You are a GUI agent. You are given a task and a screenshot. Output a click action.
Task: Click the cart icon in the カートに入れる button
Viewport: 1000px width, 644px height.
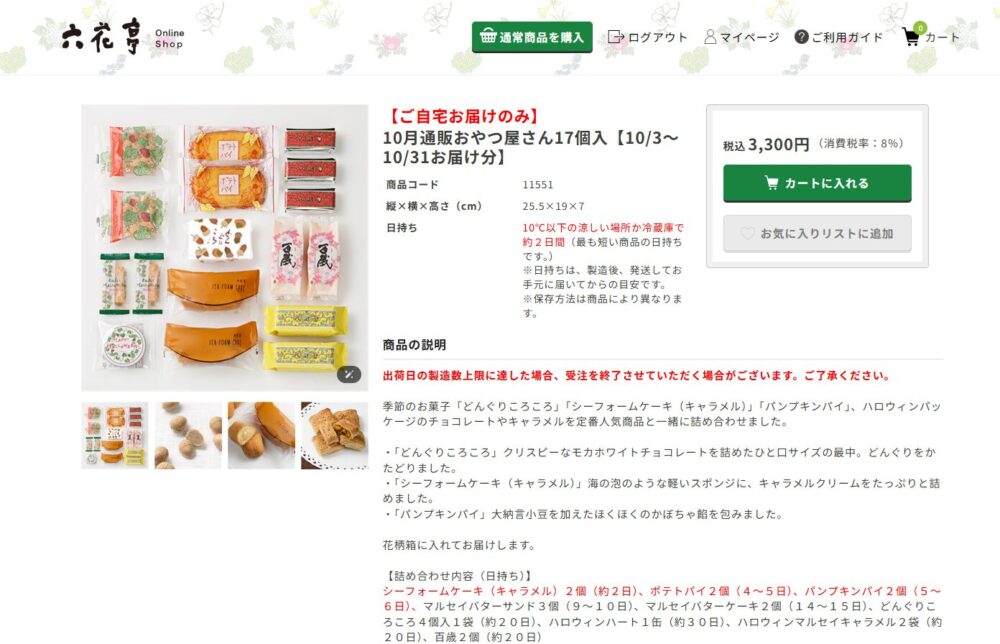click(772, 183)
